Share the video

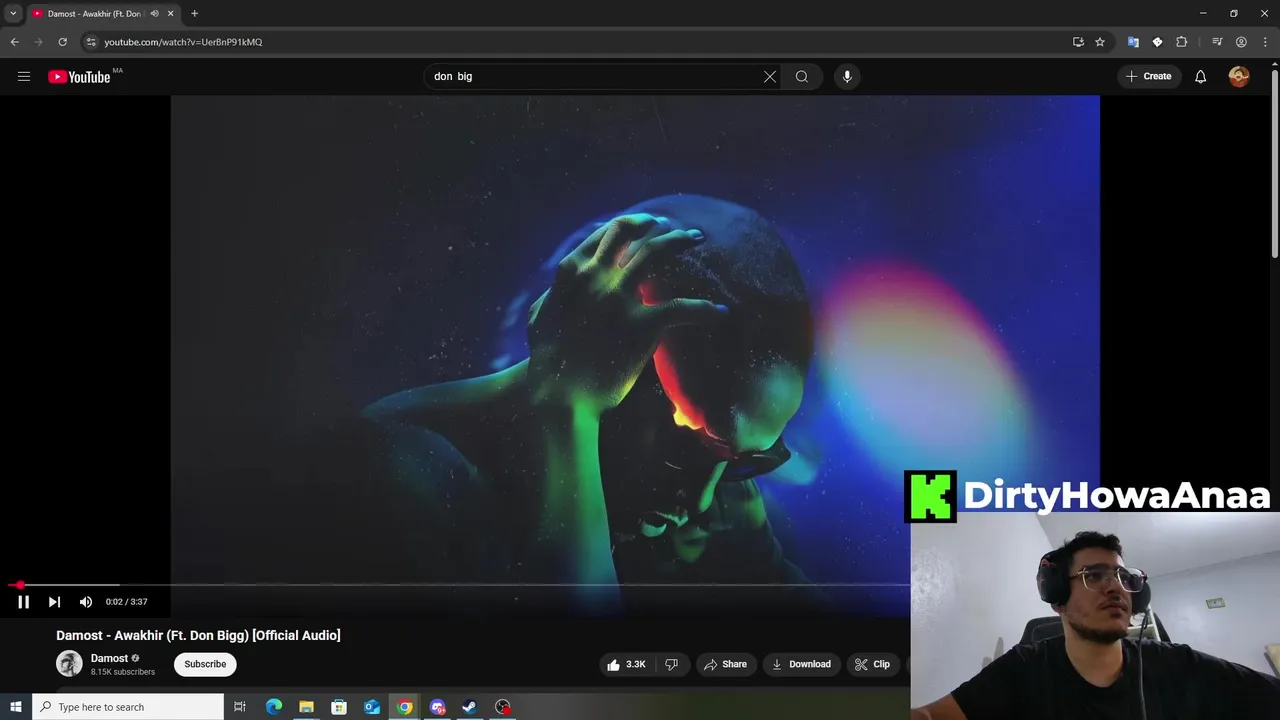726,664
